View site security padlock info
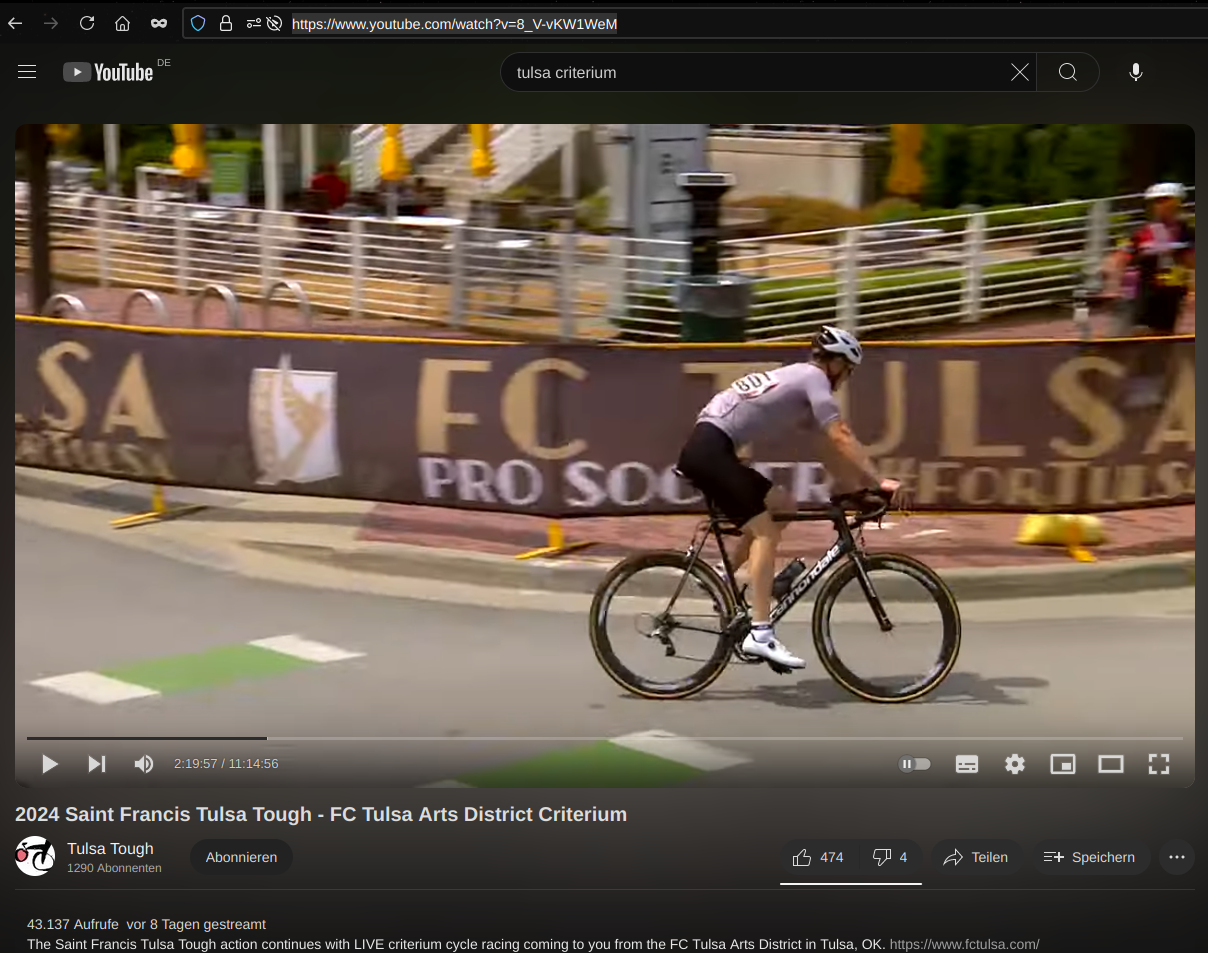Image resolution: width=1208 pixels, height=953 pixels. (225, 23)
